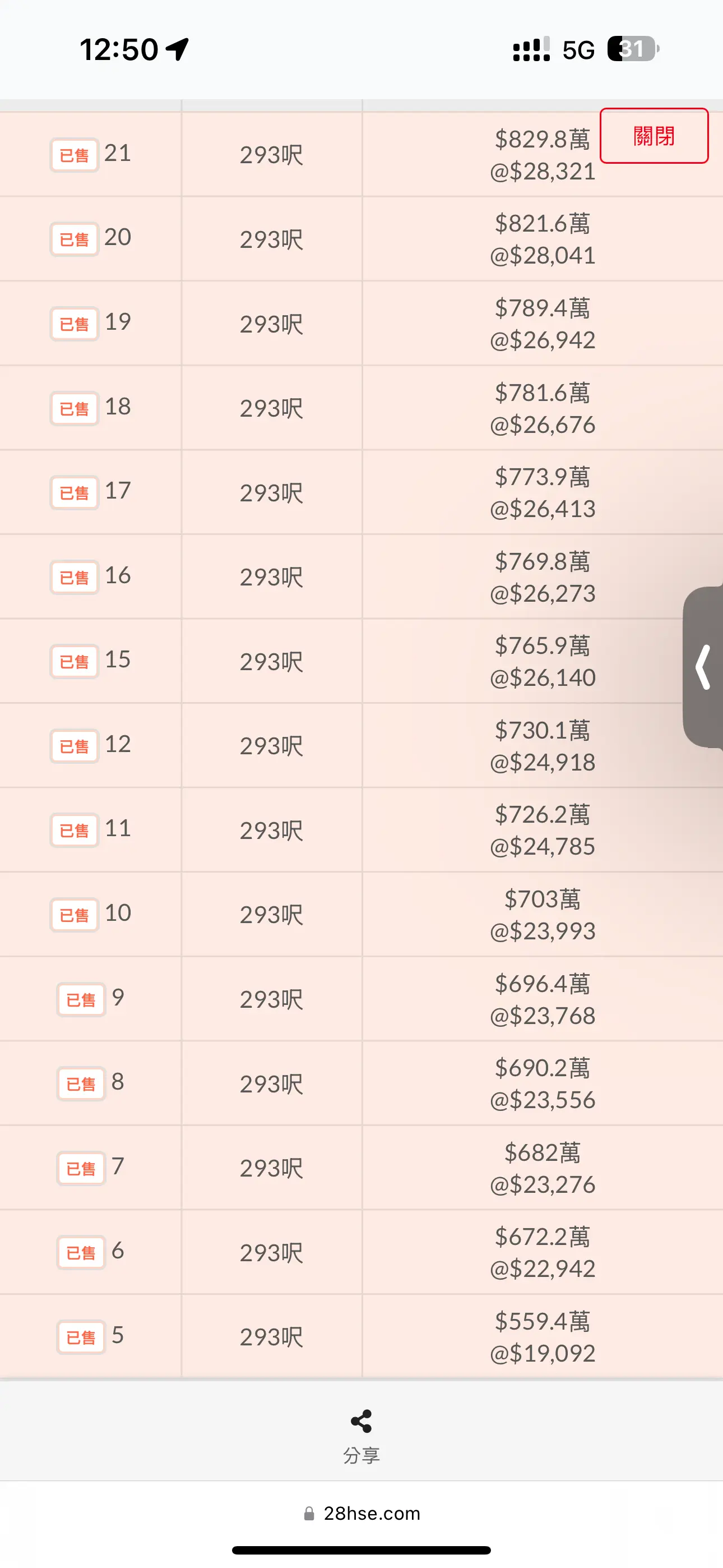723x1568 pixels.
Task: Select the $703萬 floor 10 price
Action: coord(543,899)
